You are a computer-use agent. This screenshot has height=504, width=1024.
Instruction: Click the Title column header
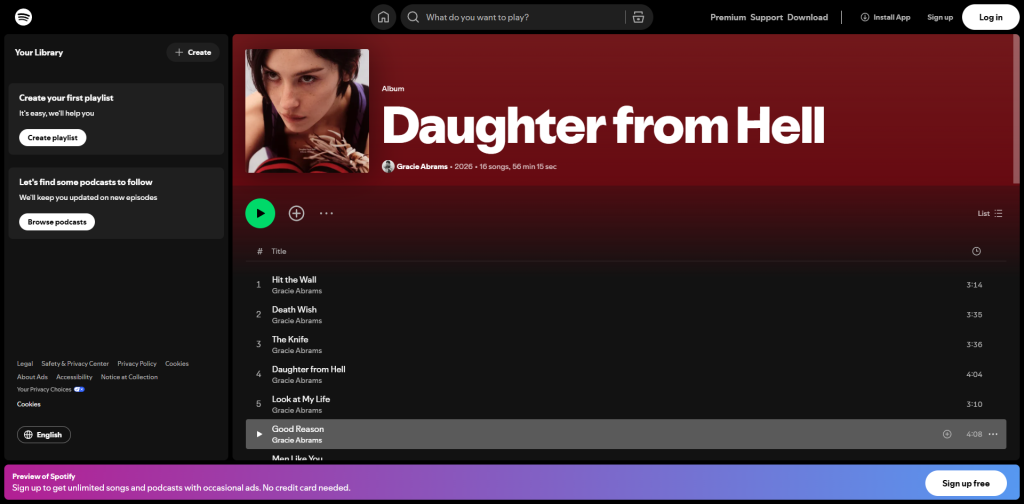279,251
